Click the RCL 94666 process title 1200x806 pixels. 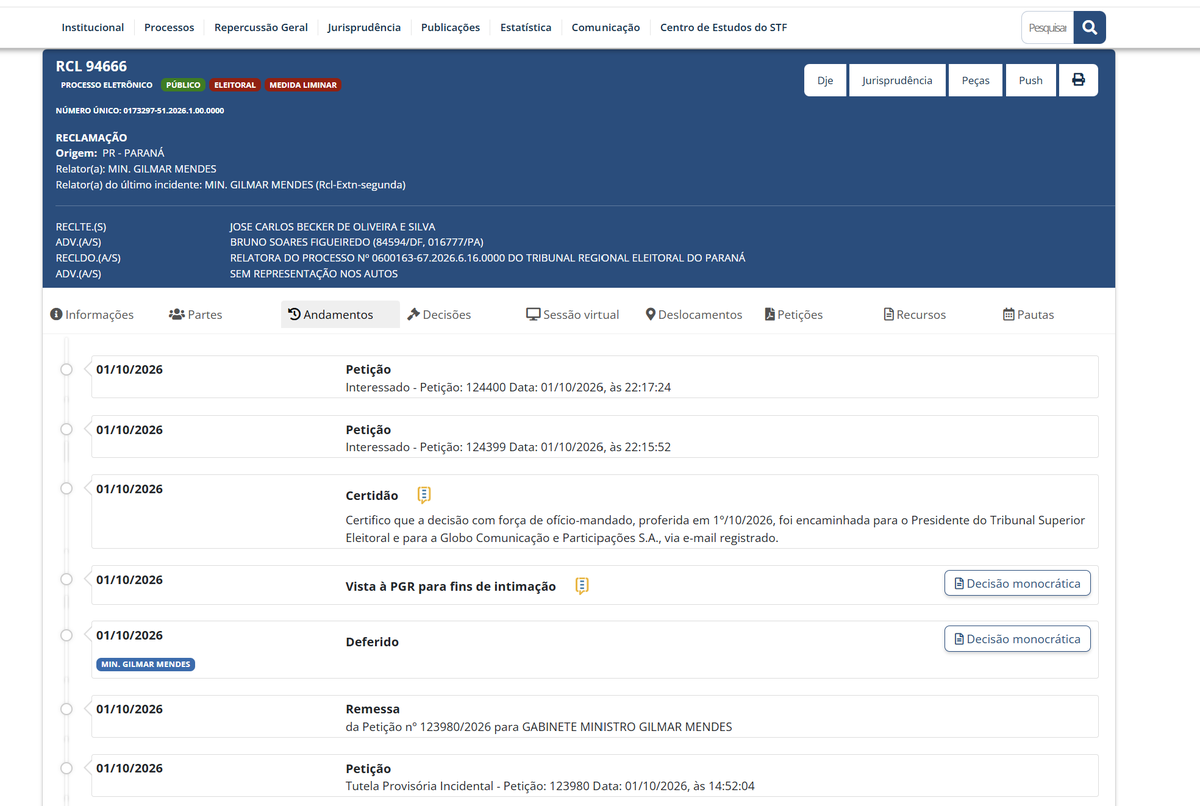(x=92, y=66)
